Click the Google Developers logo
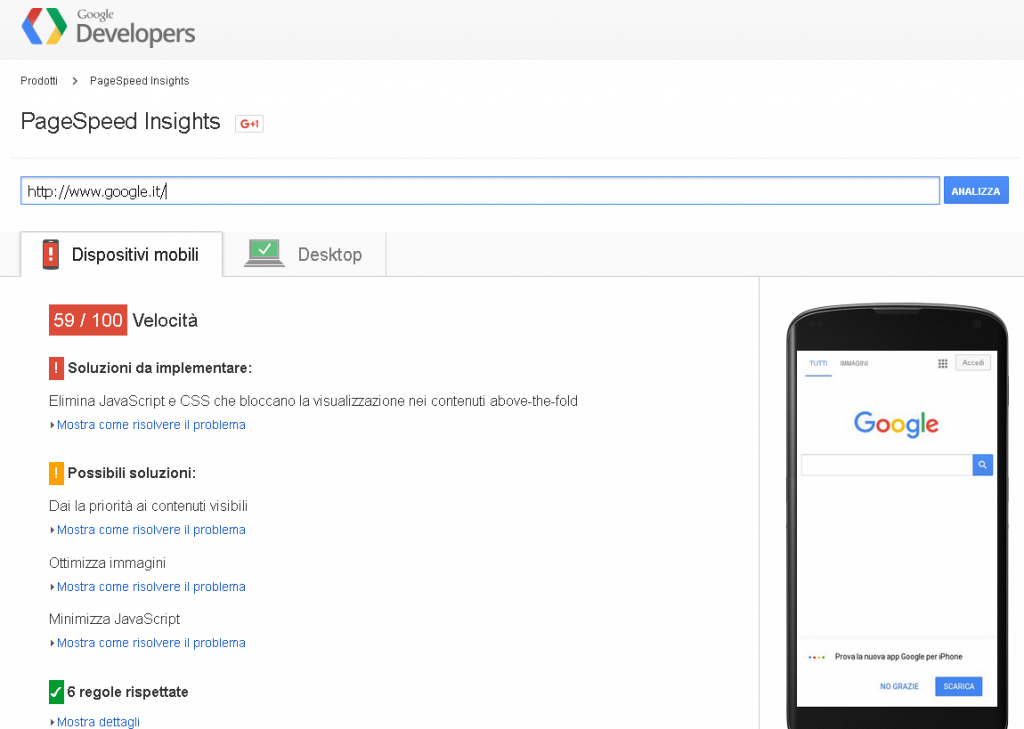The image size is (1024, 729). [x=108, y=27]
